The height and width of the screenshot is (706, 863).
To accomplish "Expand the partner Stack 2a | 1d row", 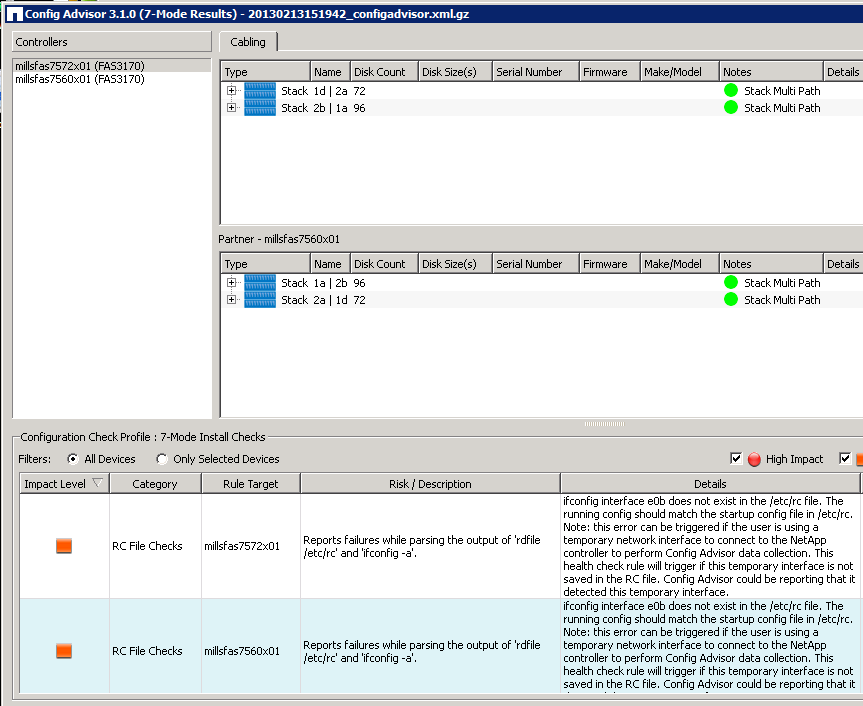I will click(231, 300).
